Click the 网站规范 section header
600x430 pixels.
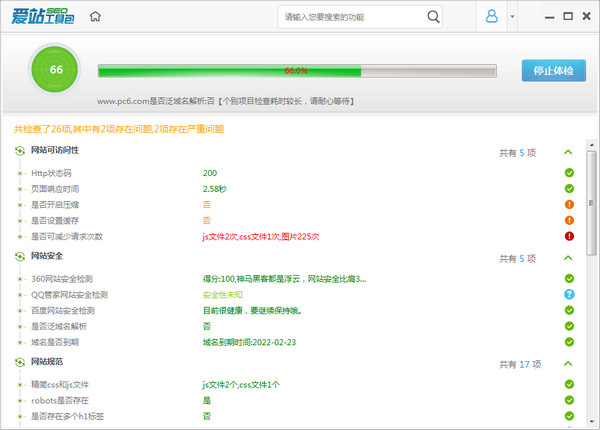pos(47,362)
